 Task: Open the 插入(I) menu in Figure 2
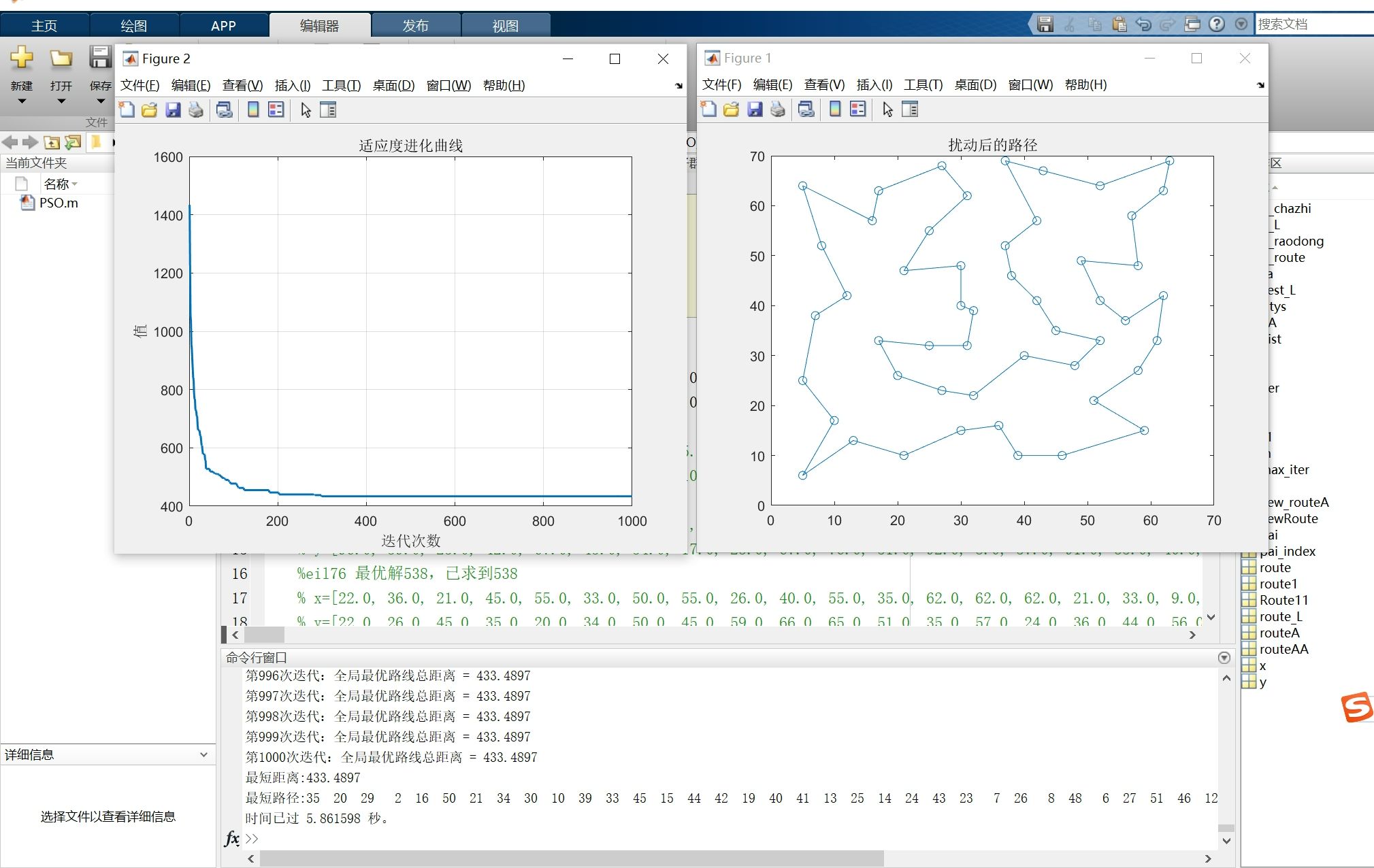(292, 85)
